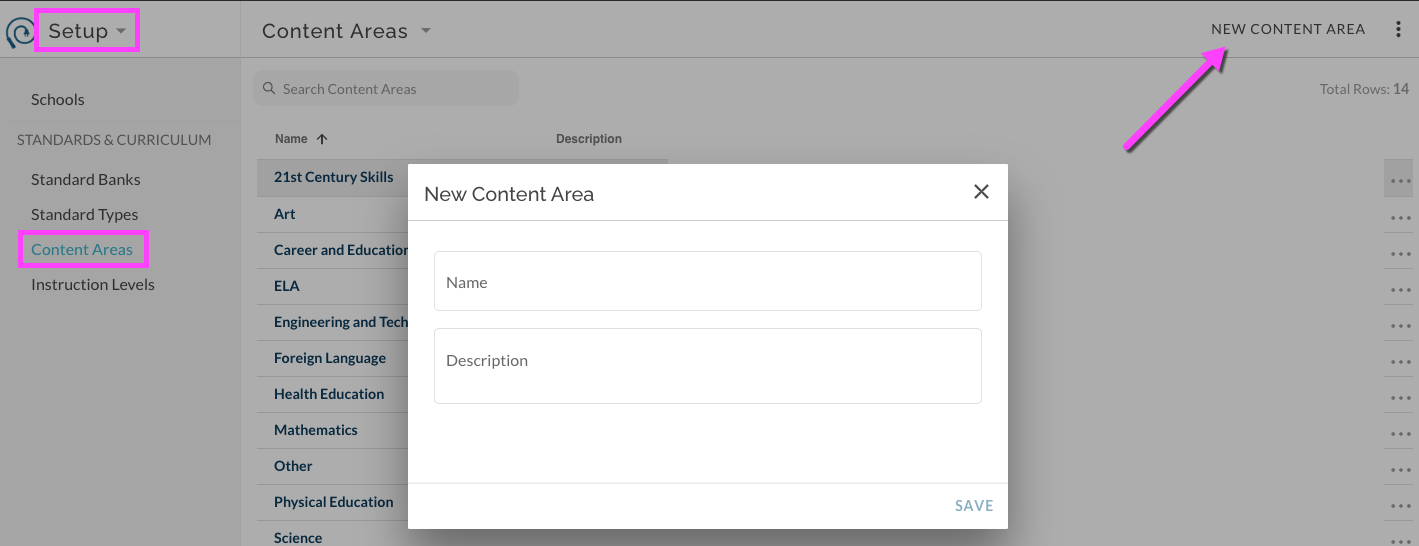Viewport: 1419px width, 546px height.
Task: Select the Foreign Language row
Action: coord(330,358)
